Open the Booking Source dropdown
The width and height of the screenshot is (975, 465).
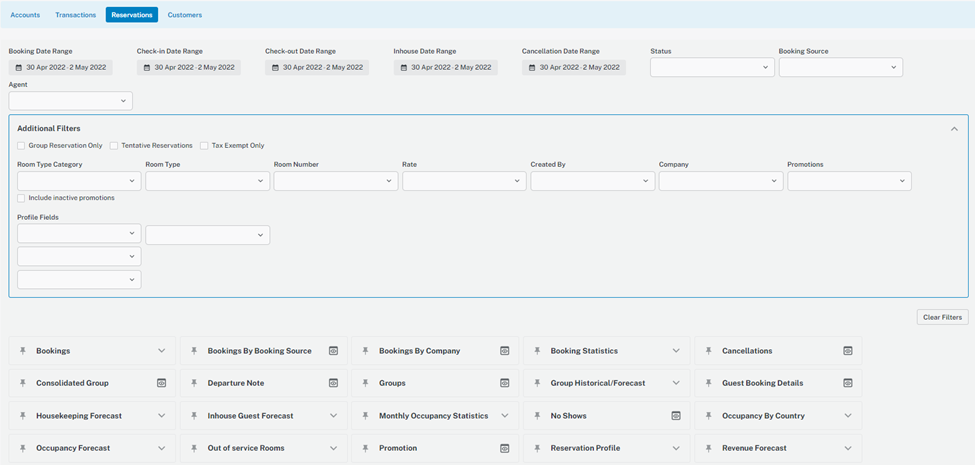coord(841,67)
